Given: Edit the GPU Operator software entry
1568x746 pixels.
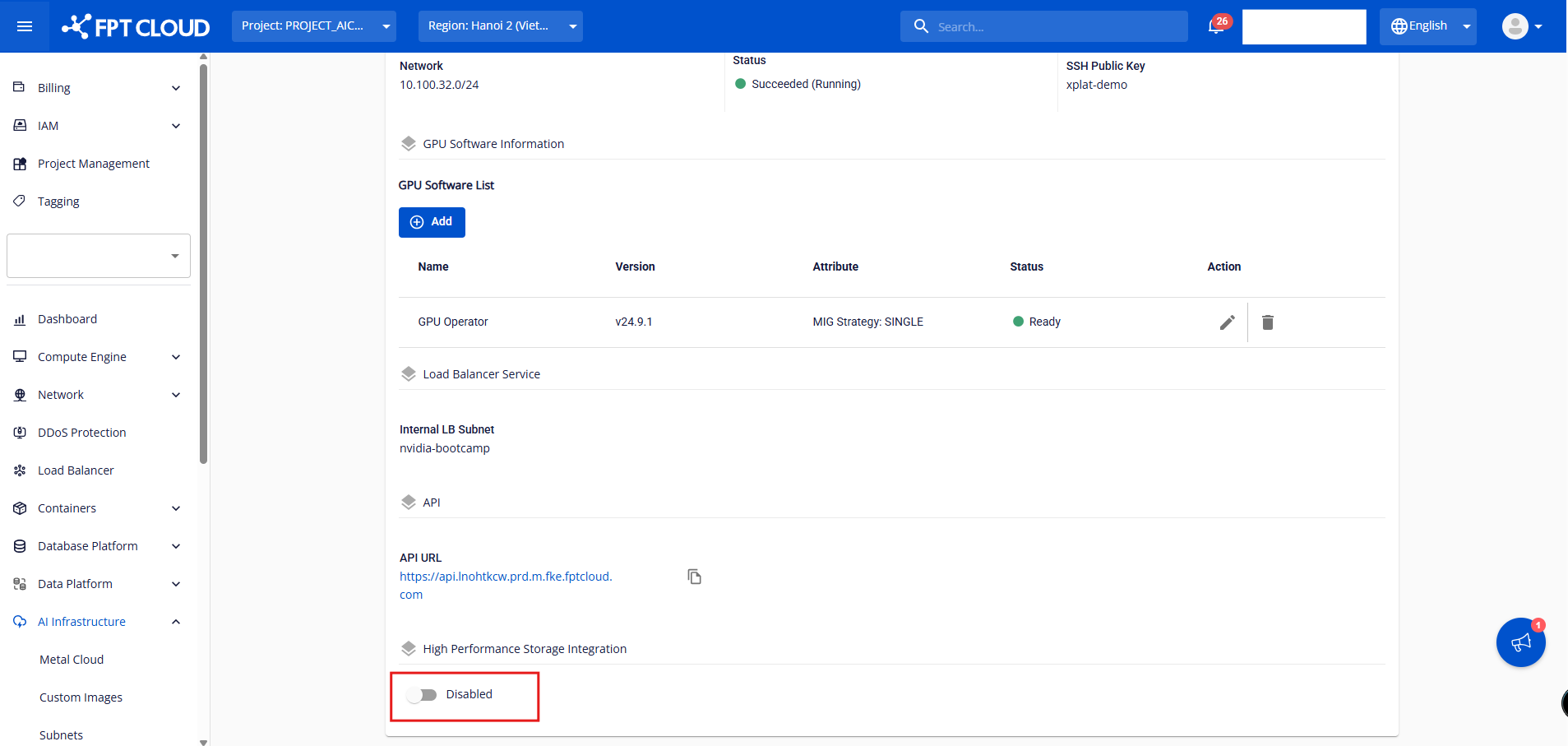Looking at the screenshot, I should click(x=1227, y=322).
